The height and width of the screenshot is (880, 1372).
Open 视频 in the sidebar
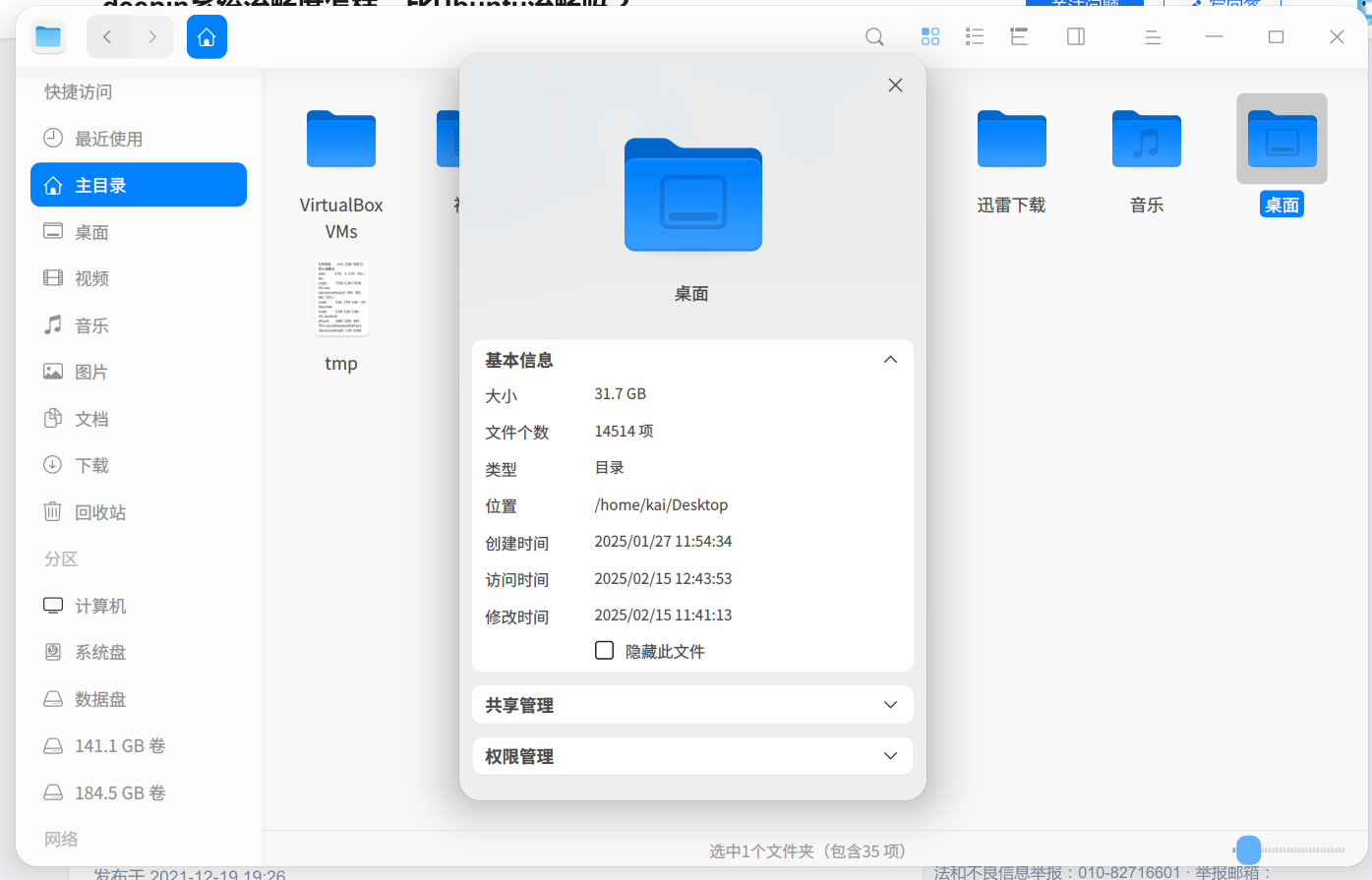point(139,278)
